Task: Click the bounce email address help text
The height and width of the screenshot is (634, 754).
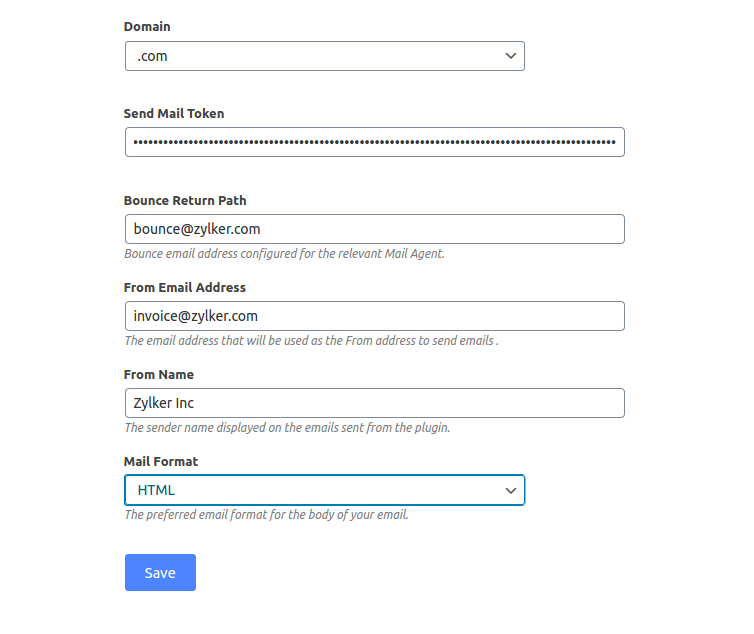Action: pos(284,254)
